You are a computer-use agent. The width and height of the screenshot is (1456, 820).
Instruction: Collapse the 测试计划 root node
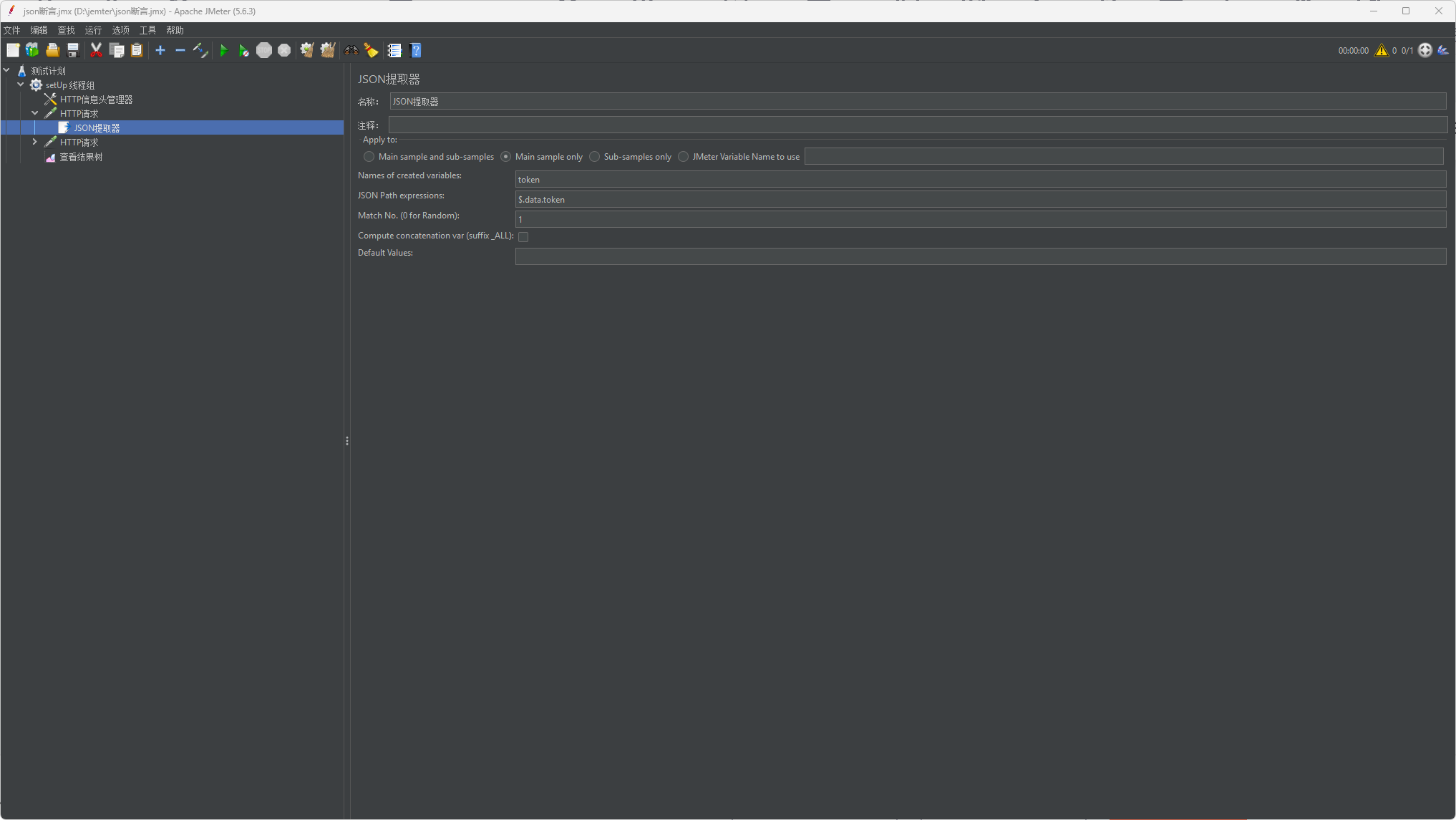[x=6, y=70]
